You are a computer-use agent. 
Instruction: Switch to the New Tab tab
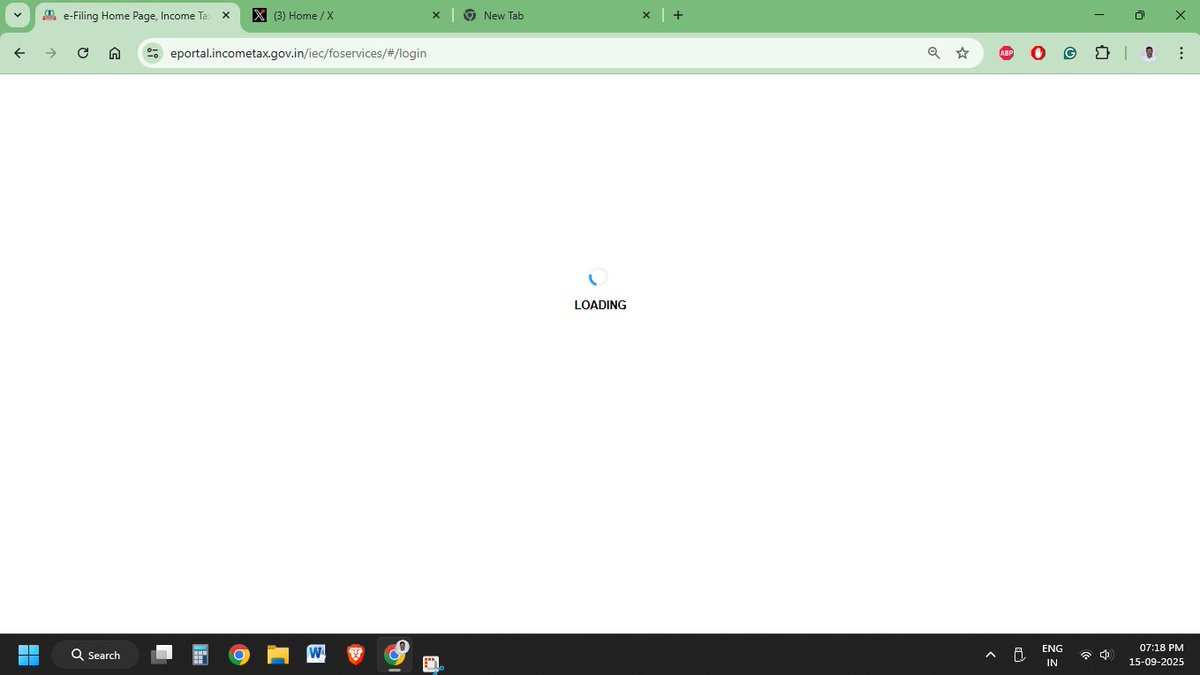click(557, 16)
